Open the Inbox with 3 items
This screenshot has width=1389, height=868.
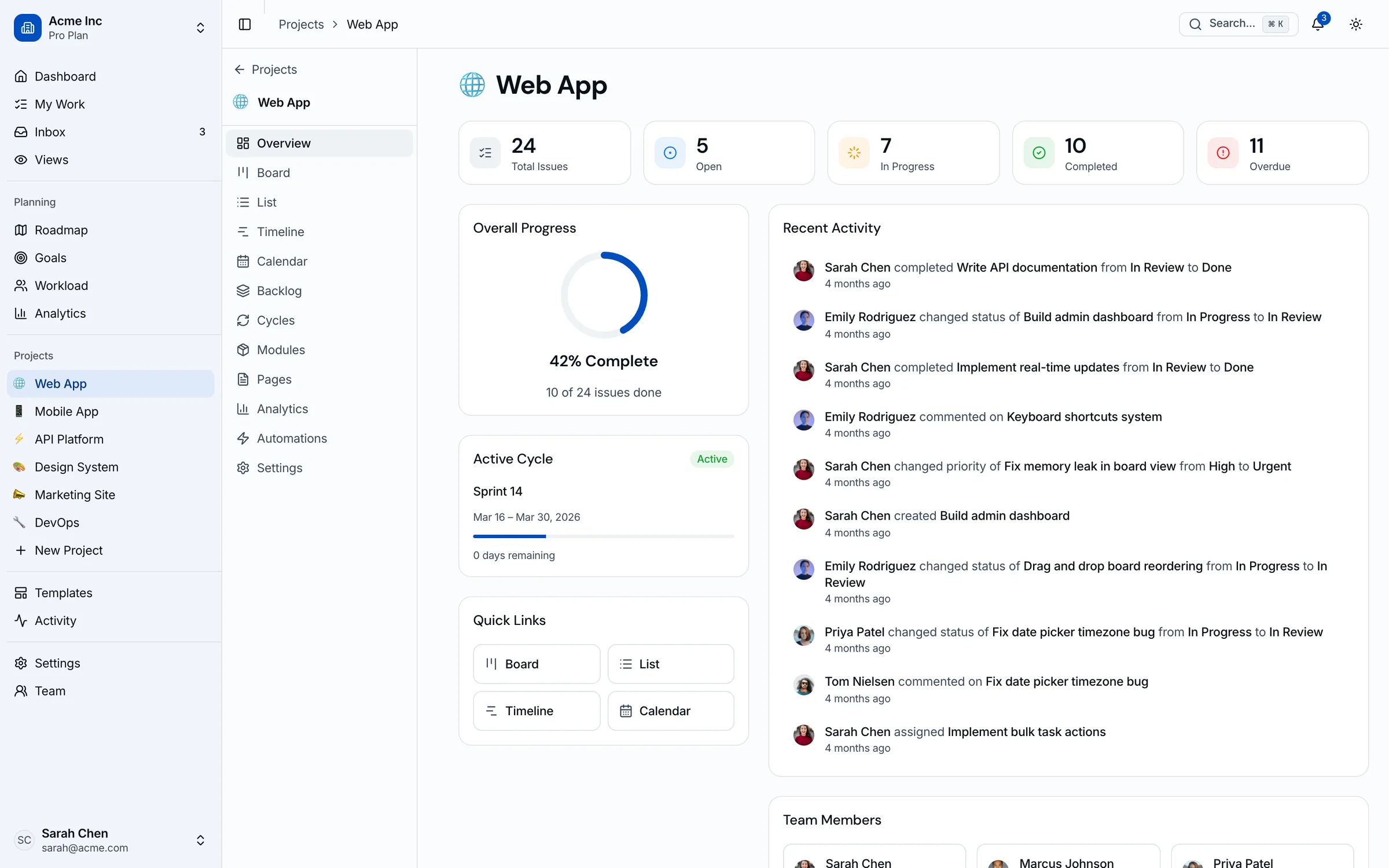pos(111,132)
